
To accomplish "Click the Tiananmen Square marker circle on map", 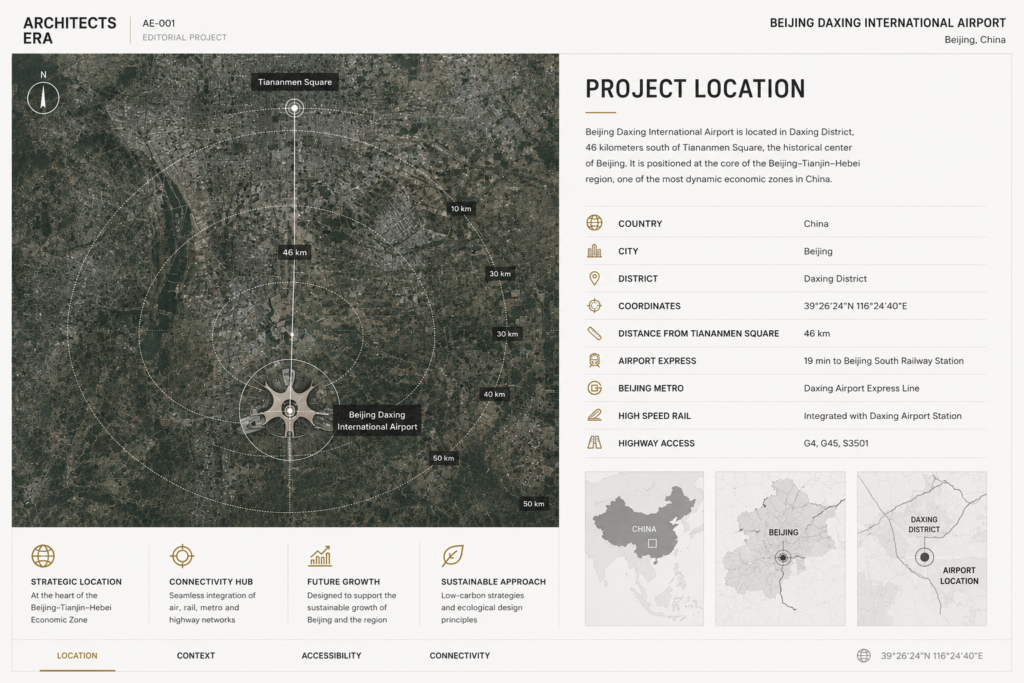I will tap(295, 108).
